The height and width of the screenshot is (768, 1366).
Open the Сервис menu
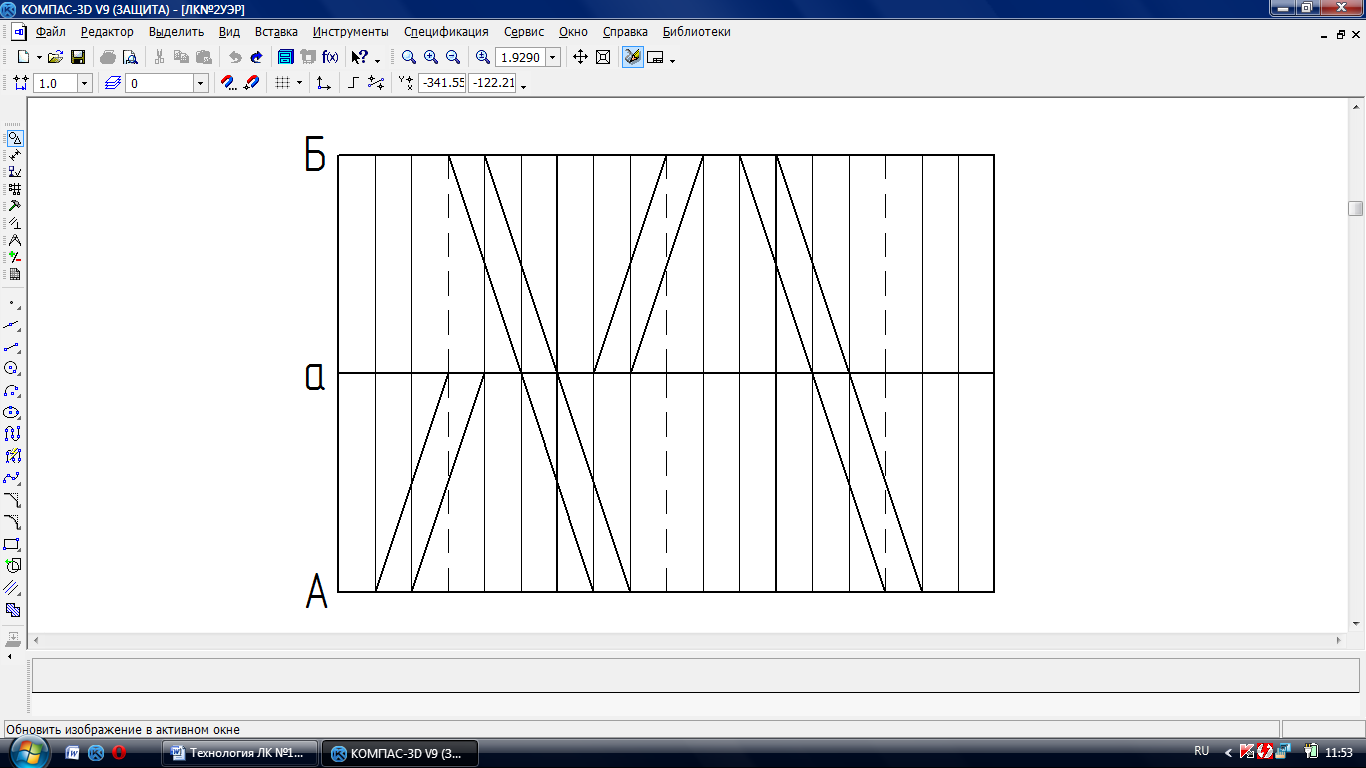pyautogui.click(x=525, y=32)
